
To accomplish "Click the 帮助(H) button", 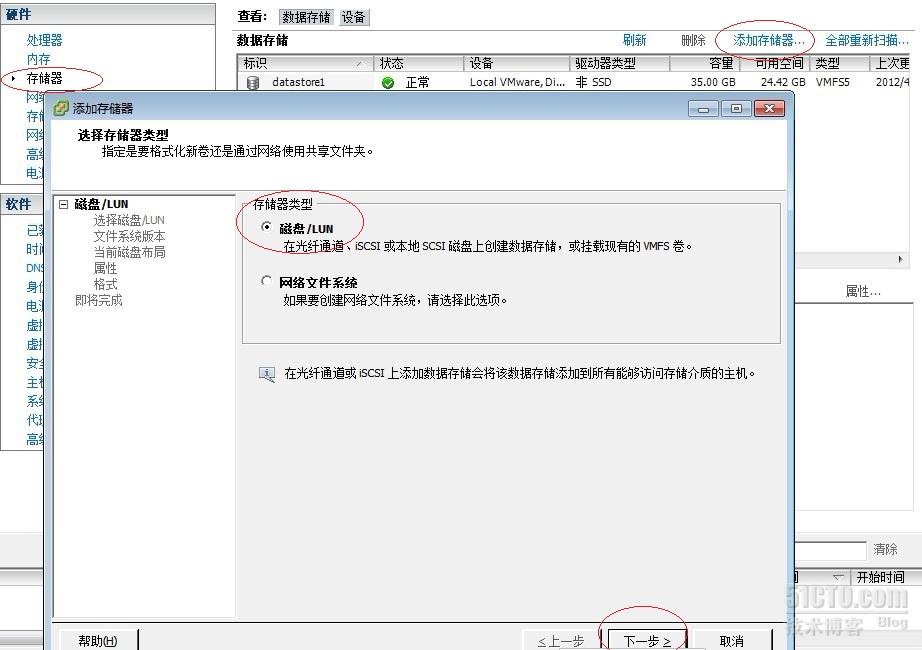I will point(98,641).
